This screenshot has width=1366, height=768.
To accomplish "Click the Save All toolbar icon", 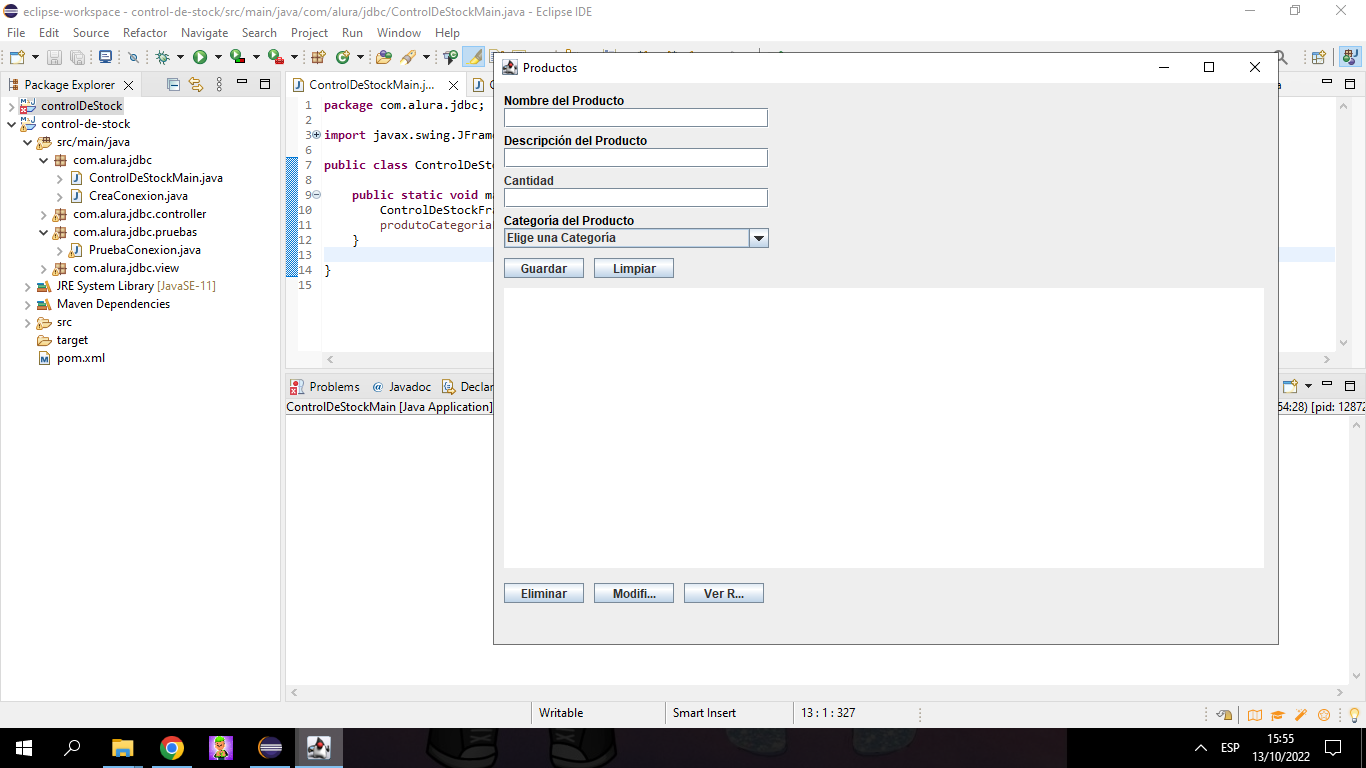I will click(77, 58).
